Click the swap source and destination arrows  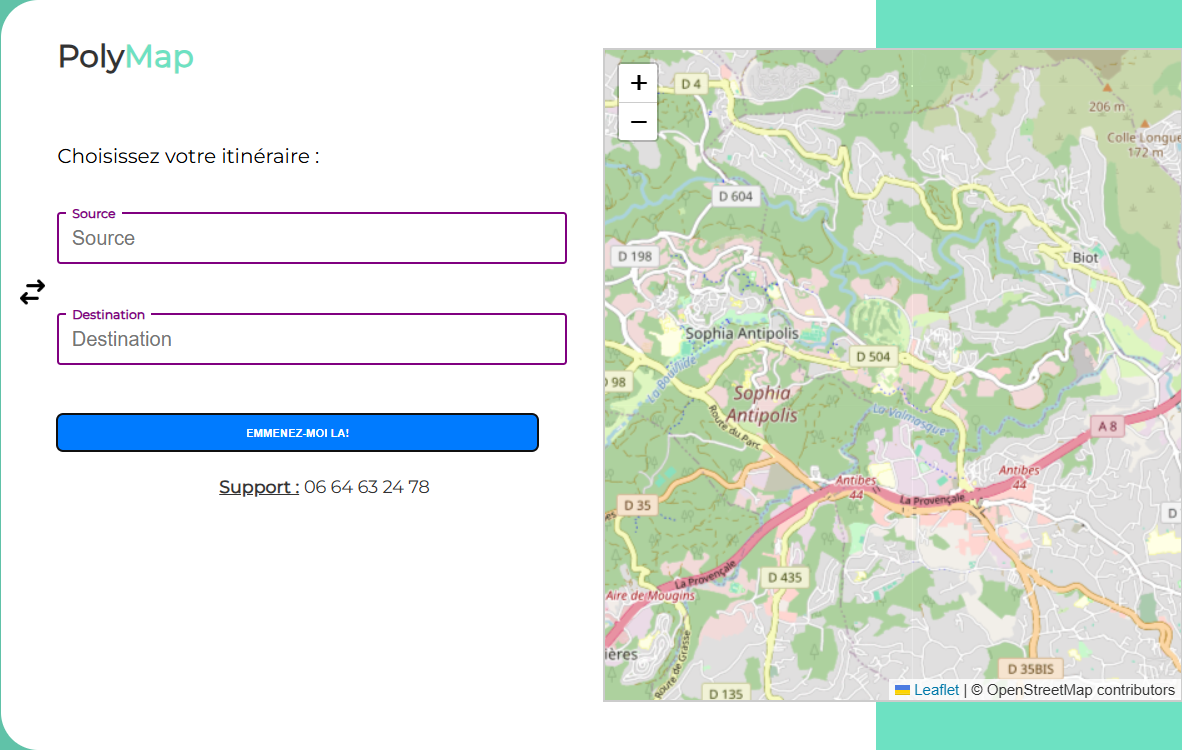pos(32,292)
